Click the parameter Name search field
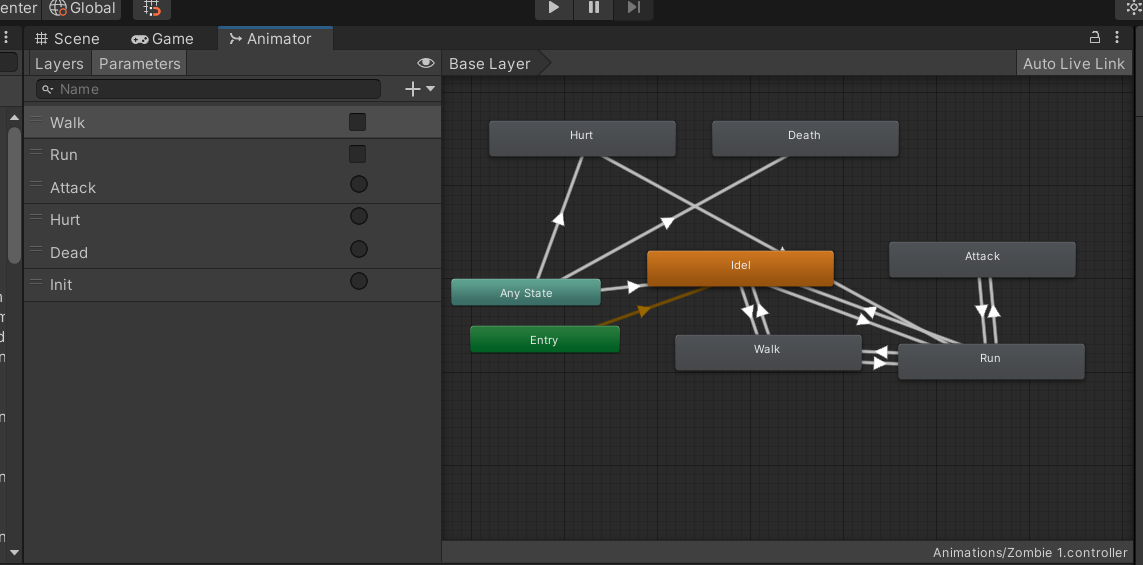1143x565 pixels. pyautogui.click(x=208, y=89)
